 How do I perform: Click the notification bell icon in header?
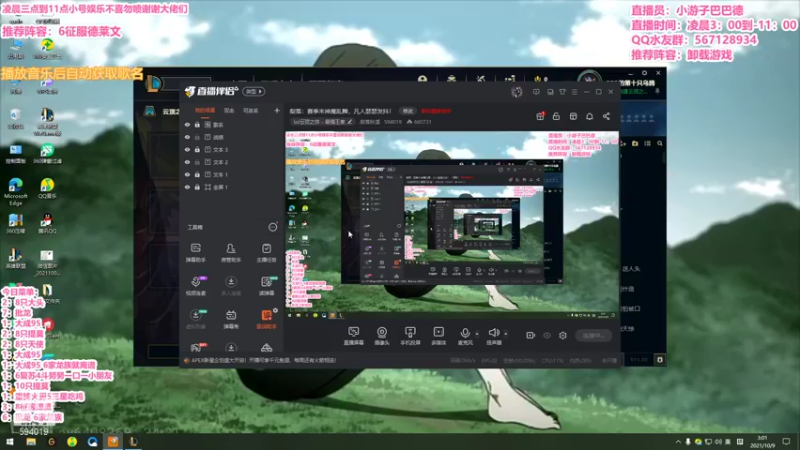click(589, 116)
